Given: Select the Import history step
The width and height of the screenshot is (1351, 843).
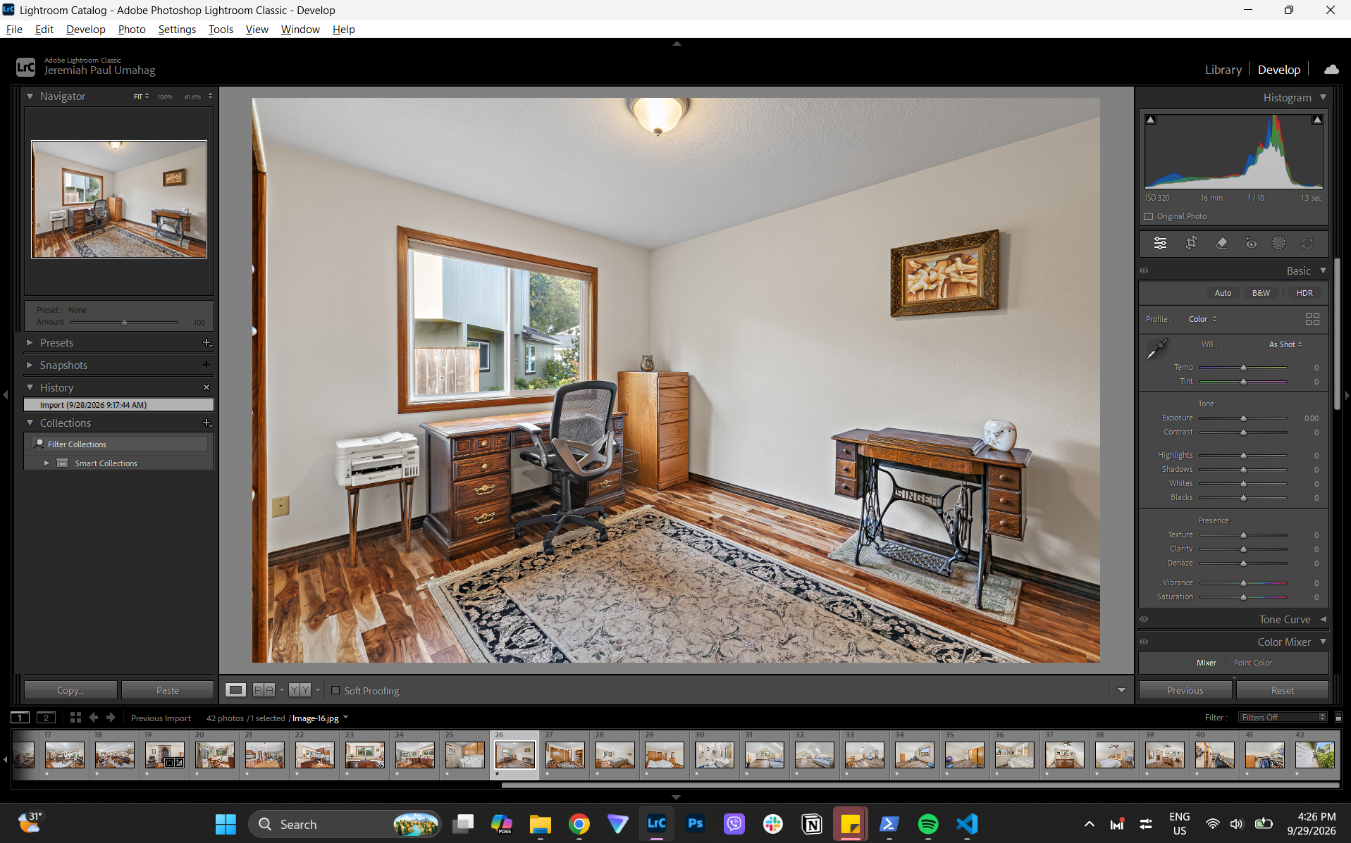Looking at the screenshot, I should (119, 405).
